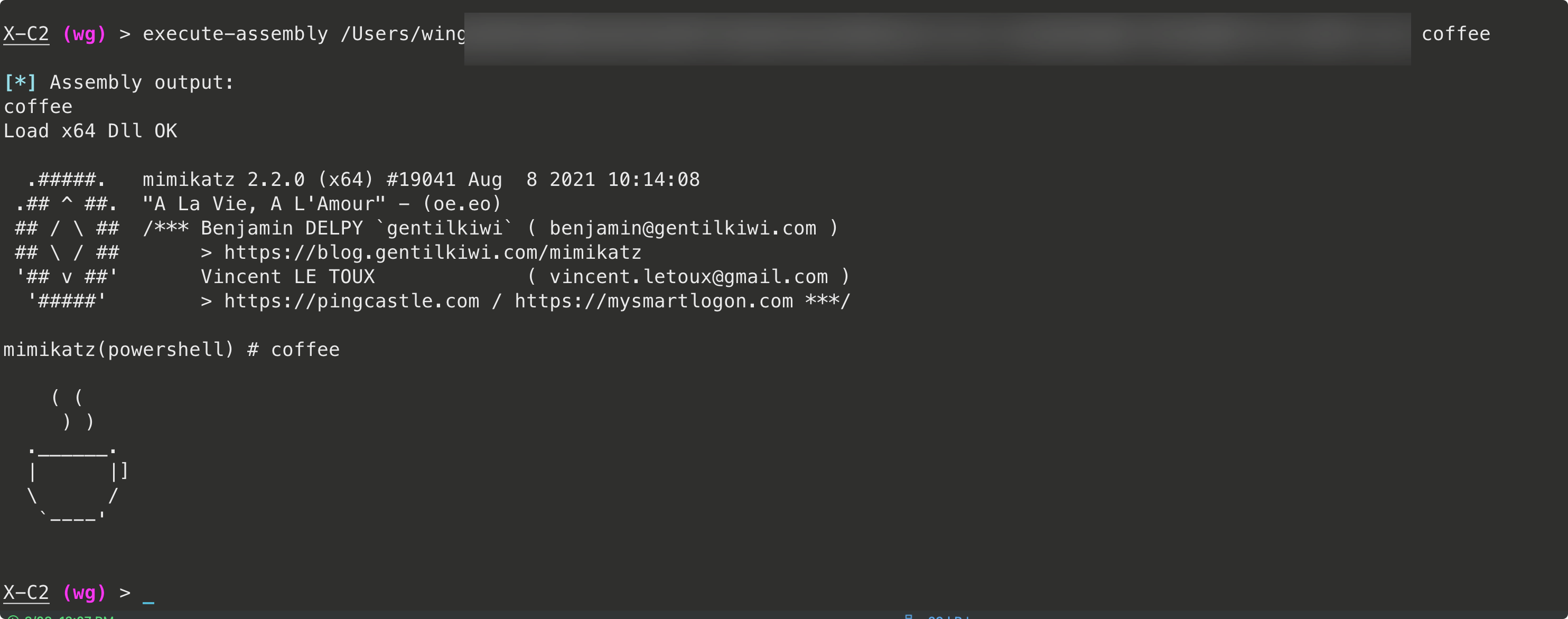Click the "Load x64 Dll OK" line

(x=90, y=132)
